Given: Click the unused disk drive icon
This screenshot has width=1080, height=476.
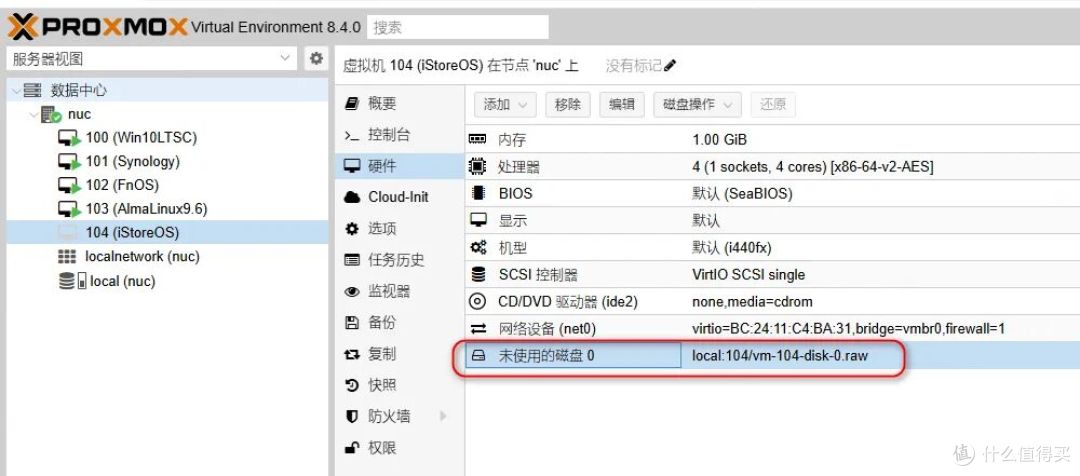Looking at the screenshot, I should click(477, 355).
